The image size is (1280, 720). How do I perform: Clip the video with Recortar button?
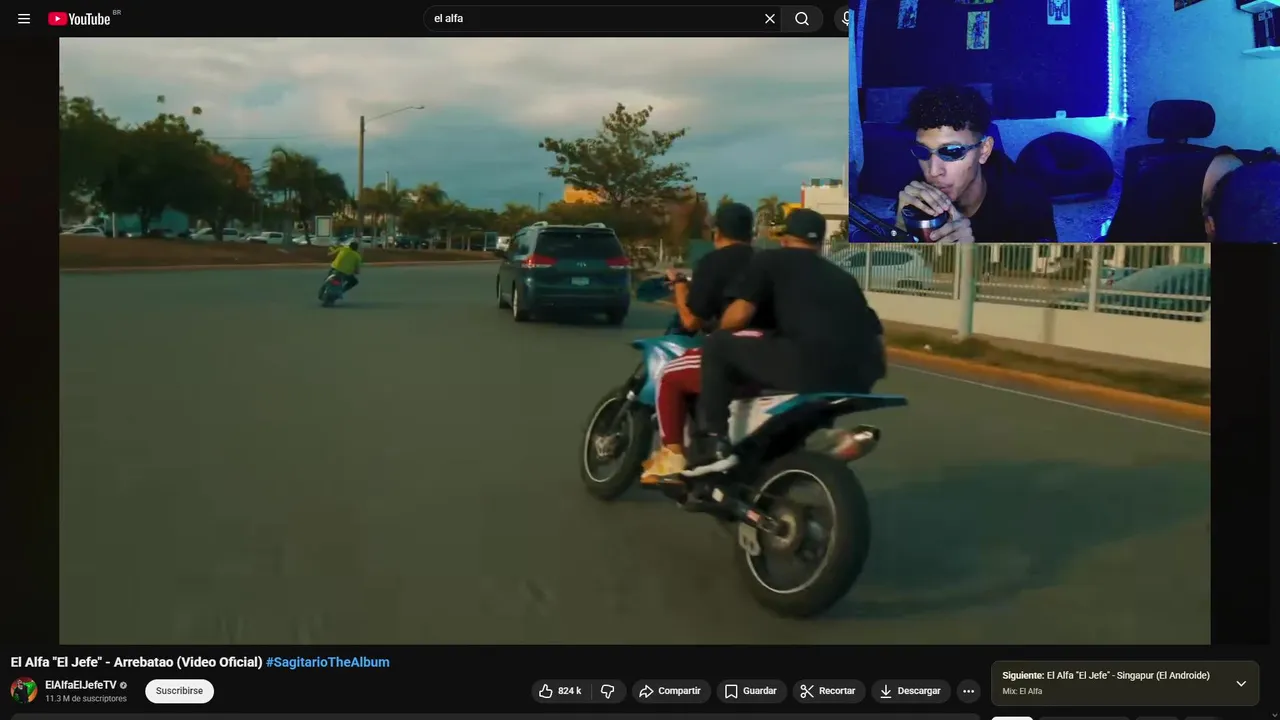point(828,691)
